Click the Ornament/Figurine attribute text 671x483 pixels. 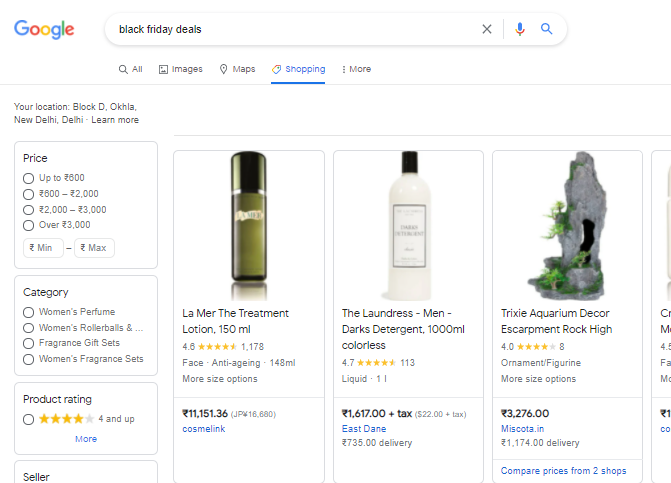tap(541, 363)
